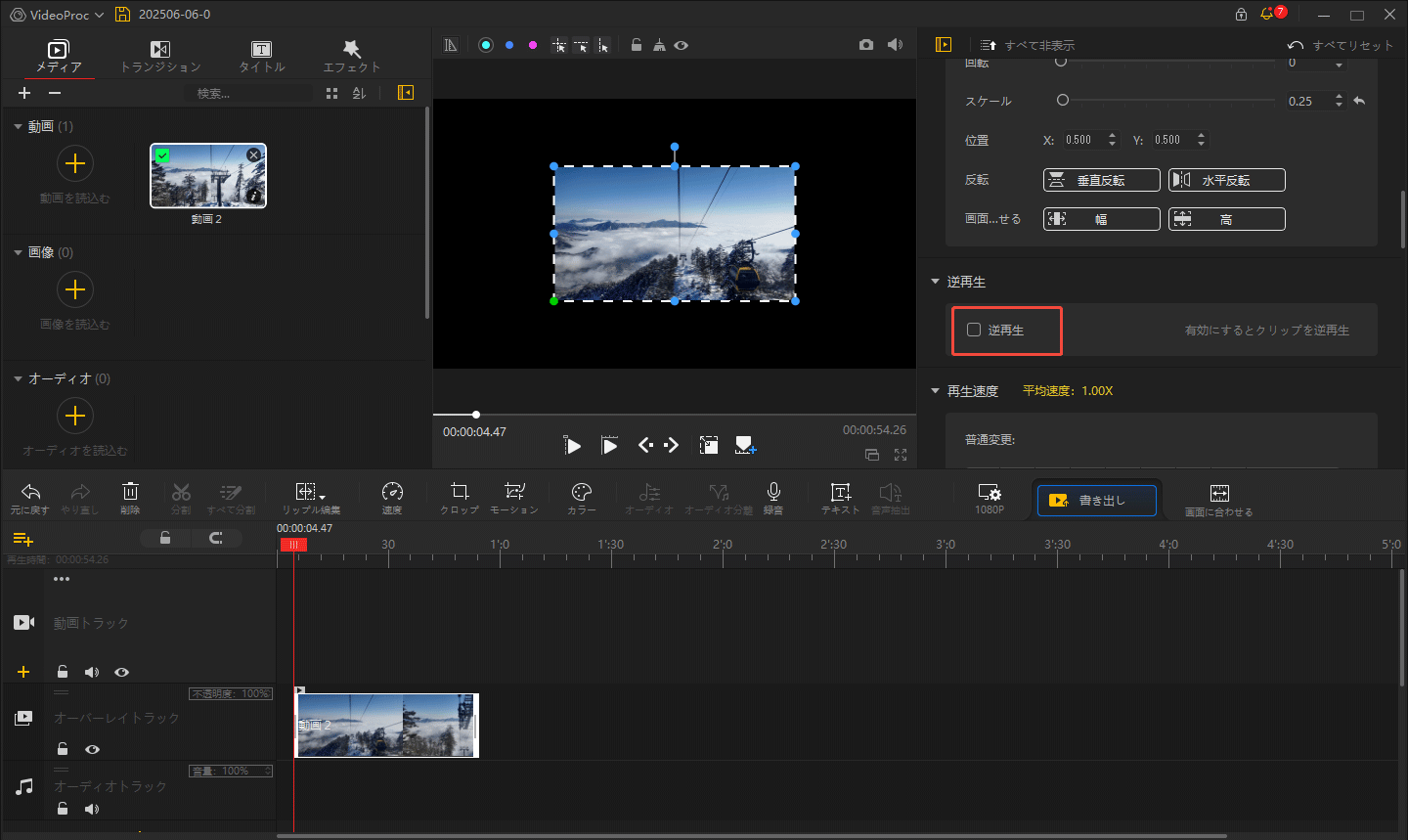Click the preview playback progress handle
The image size is (1408, 840).
[x=476, y=415]
